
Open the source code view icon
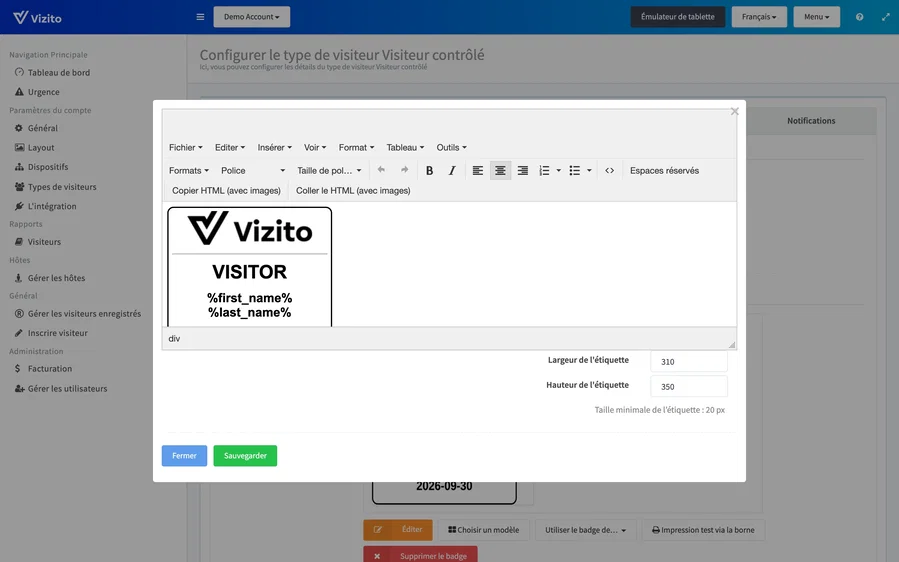609,170
